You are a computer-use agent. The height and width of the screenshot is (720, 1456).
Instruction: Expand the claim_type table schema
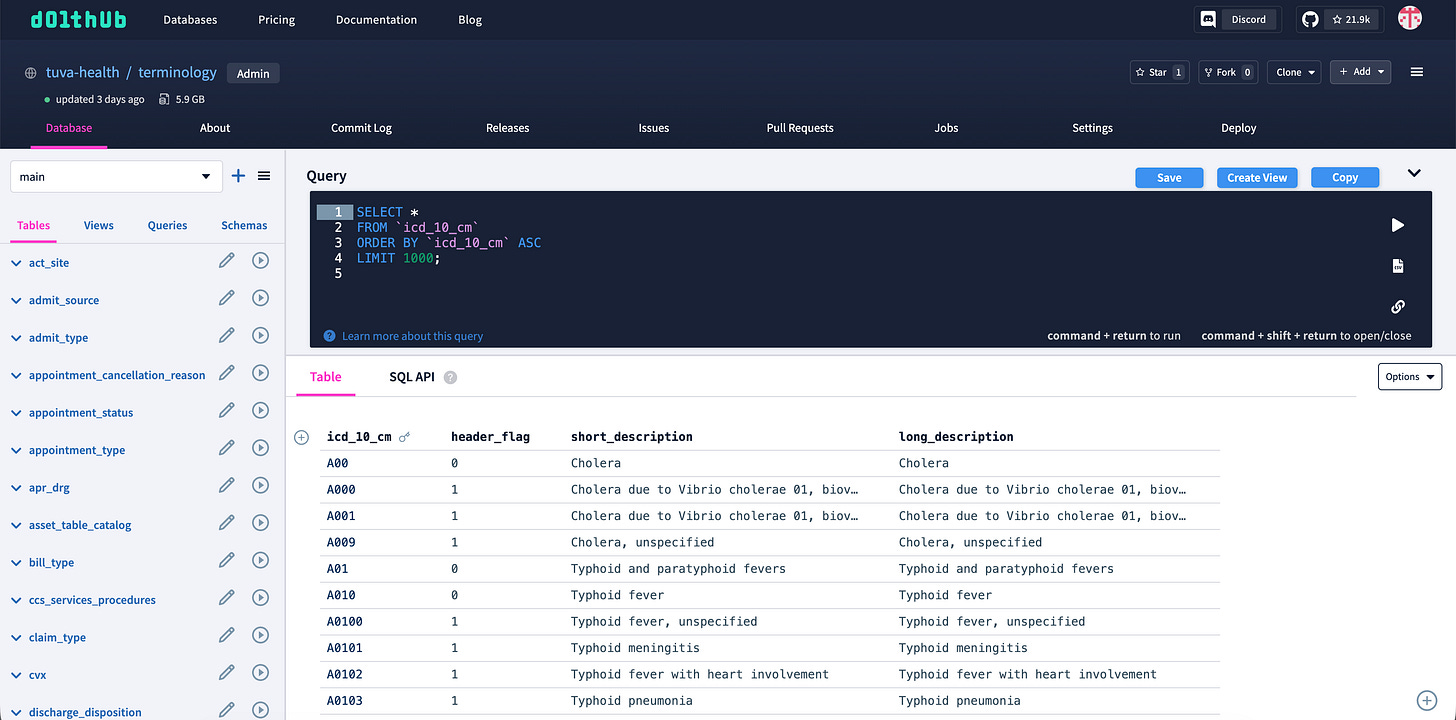click(16, 638)
